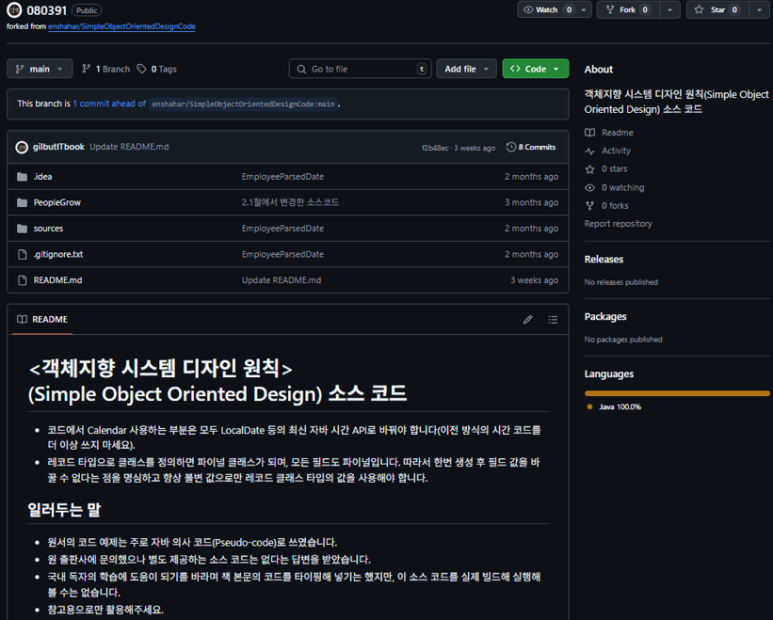
Task: Star this repository
Action: coord(718,10)
